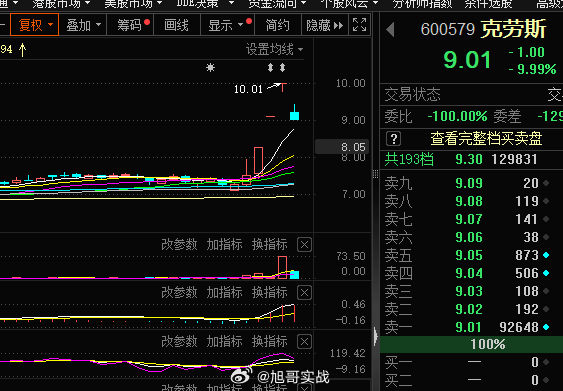
Task: Click 换指标 in the volume panel
Action: coord(270,245)
